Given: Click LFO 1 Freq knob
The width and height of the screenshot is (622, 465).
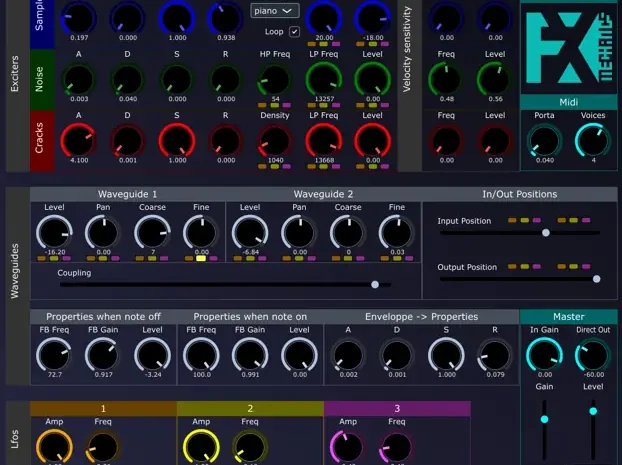Looking at the screenshot, I should [x=103, y=447].
